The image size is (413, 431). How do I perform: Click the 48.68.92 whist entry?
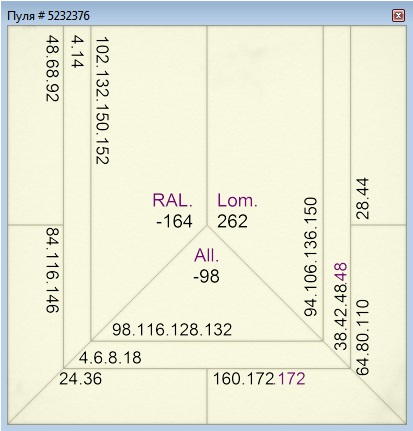(52, 68)
